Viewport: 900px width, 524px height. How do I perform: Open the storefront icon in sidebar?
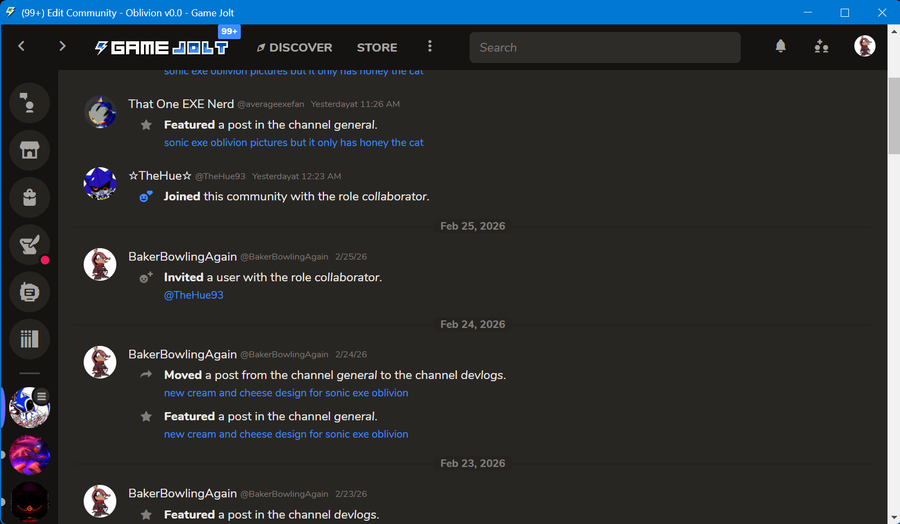click(29, 150)
